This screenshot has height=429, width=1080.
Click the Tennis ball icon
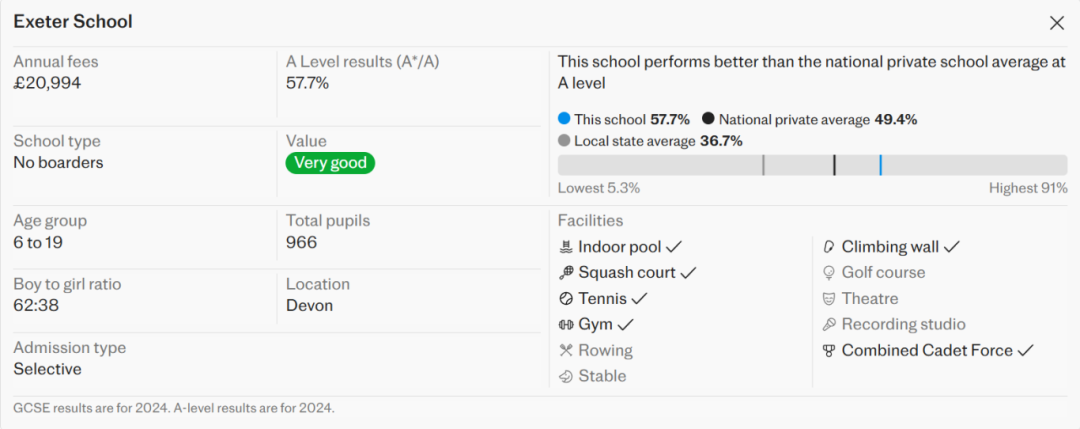click(x=566, y=299)
